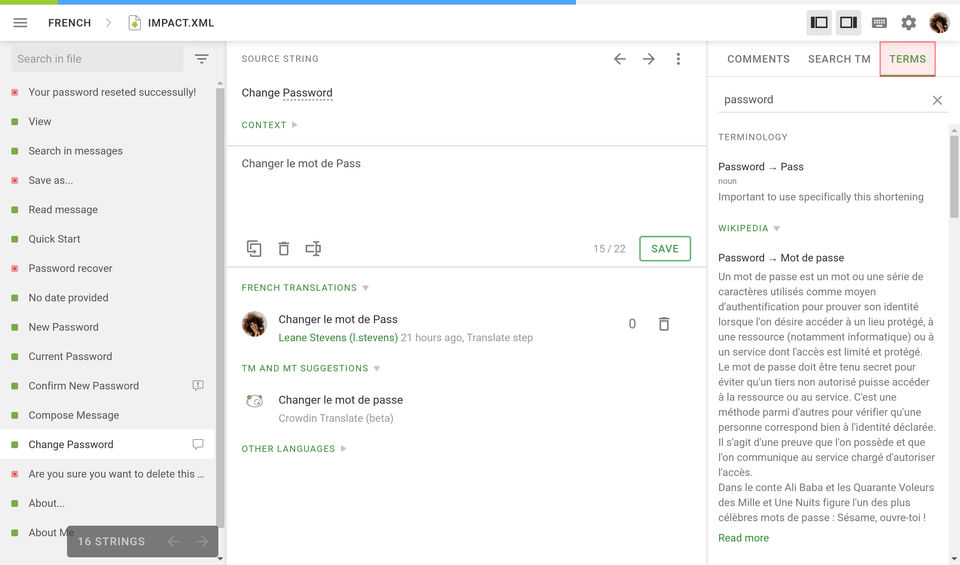The width and height of the screenshot is (960, 565).
Task: Copy source to translation field
Action: click(x=254, y=249)
